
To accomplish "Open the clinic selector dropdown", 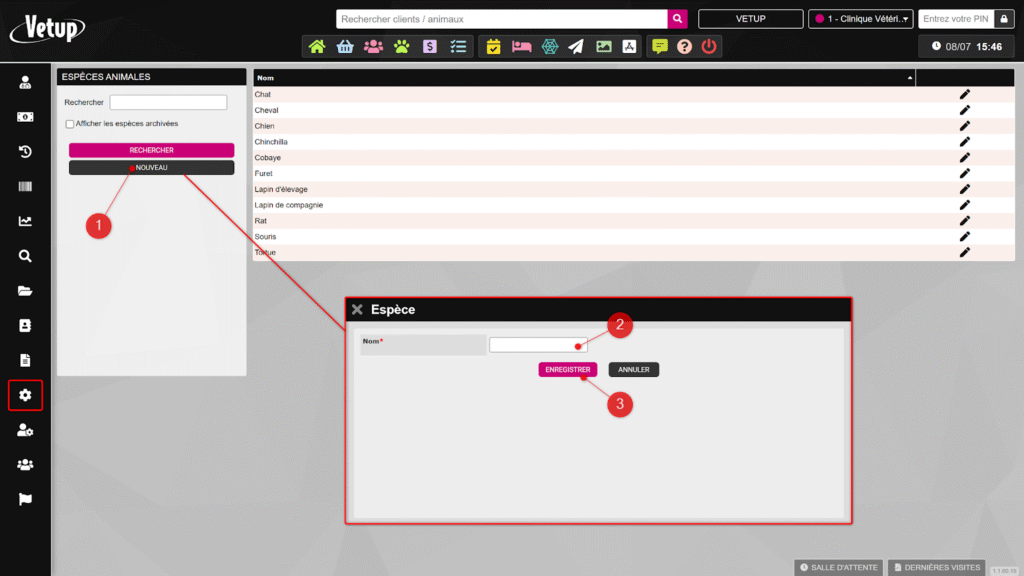I will (860, 19).
